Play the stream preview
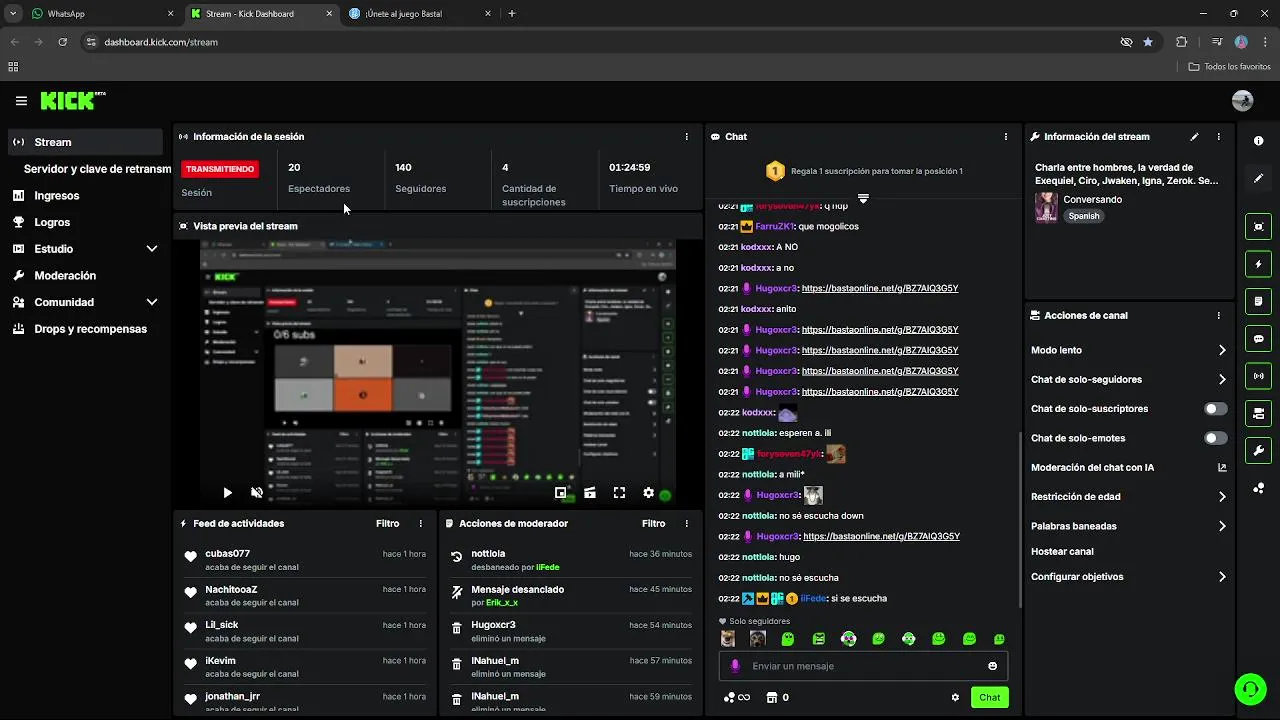Viewport: 1280px width, 720px height. (x=227, y=493)
